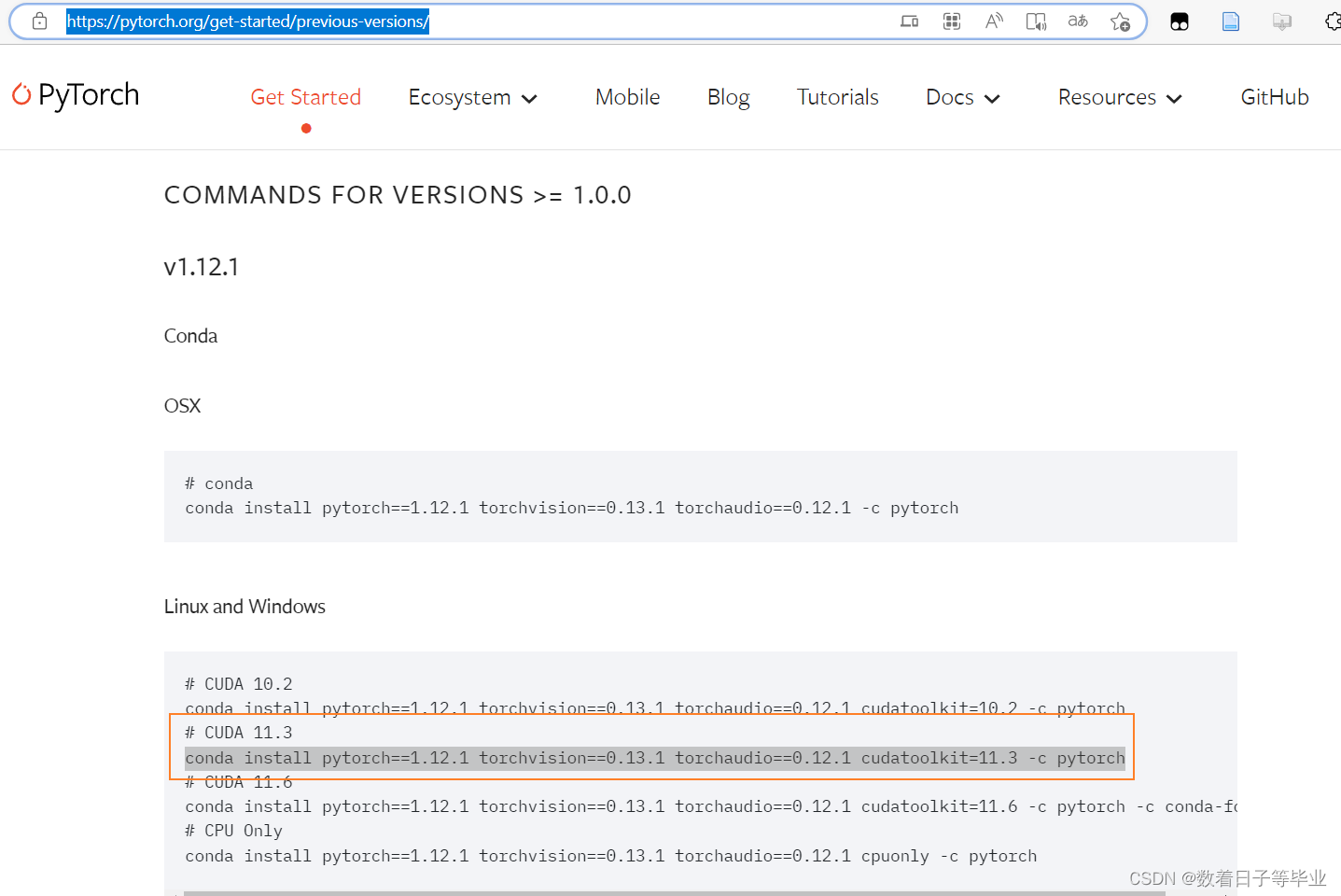The image size is (1341, 896).
Task: Open Immersive Reader icon
Action: coord(1036,21)
